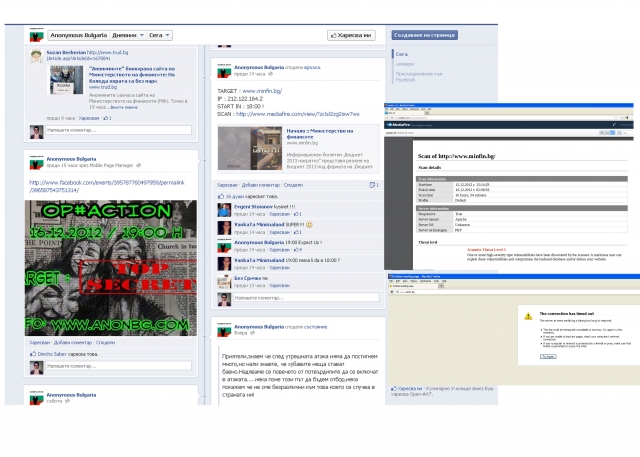Viewport: 640px width, 457px height.
Task: Click the Scan of http://www.minfin.bg/ heading
Action: [456, 156]
